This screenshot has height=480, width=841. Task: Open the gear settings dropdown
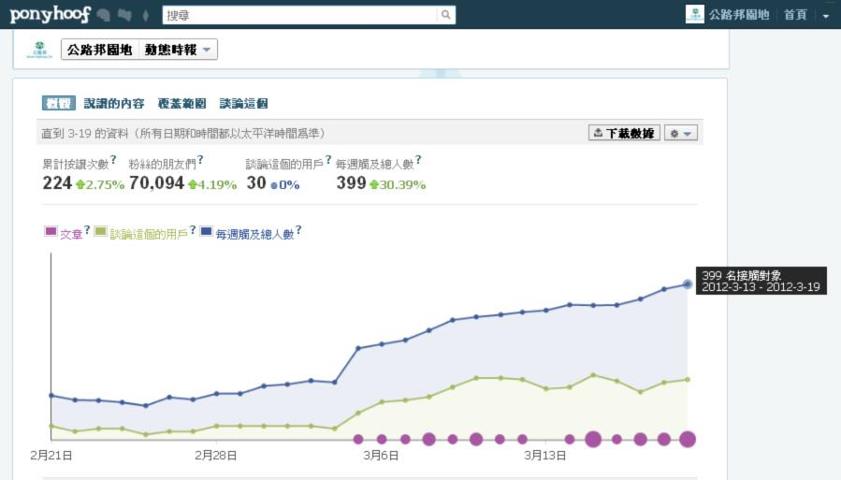[682, 133]
